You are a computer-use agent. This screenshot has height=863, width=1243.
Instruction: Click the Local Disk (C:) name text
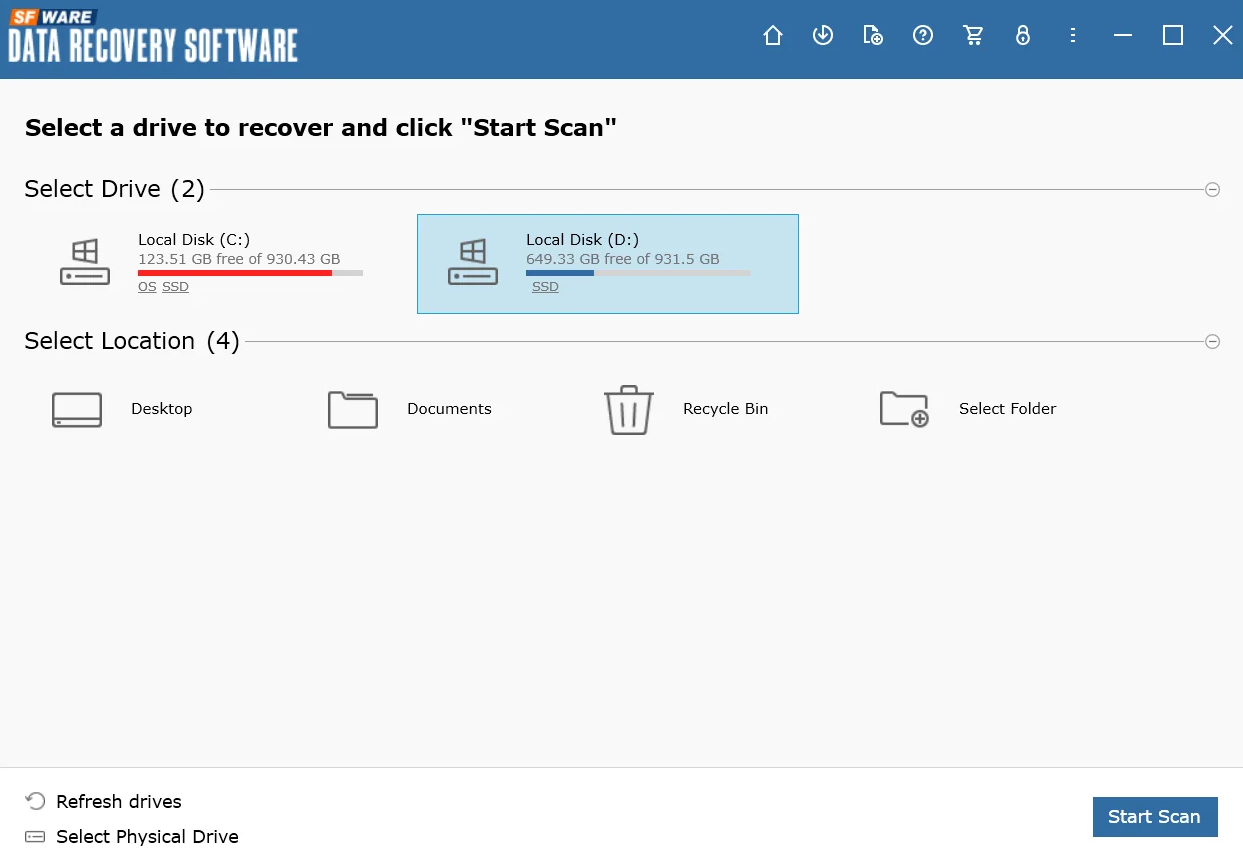[194, 240]
